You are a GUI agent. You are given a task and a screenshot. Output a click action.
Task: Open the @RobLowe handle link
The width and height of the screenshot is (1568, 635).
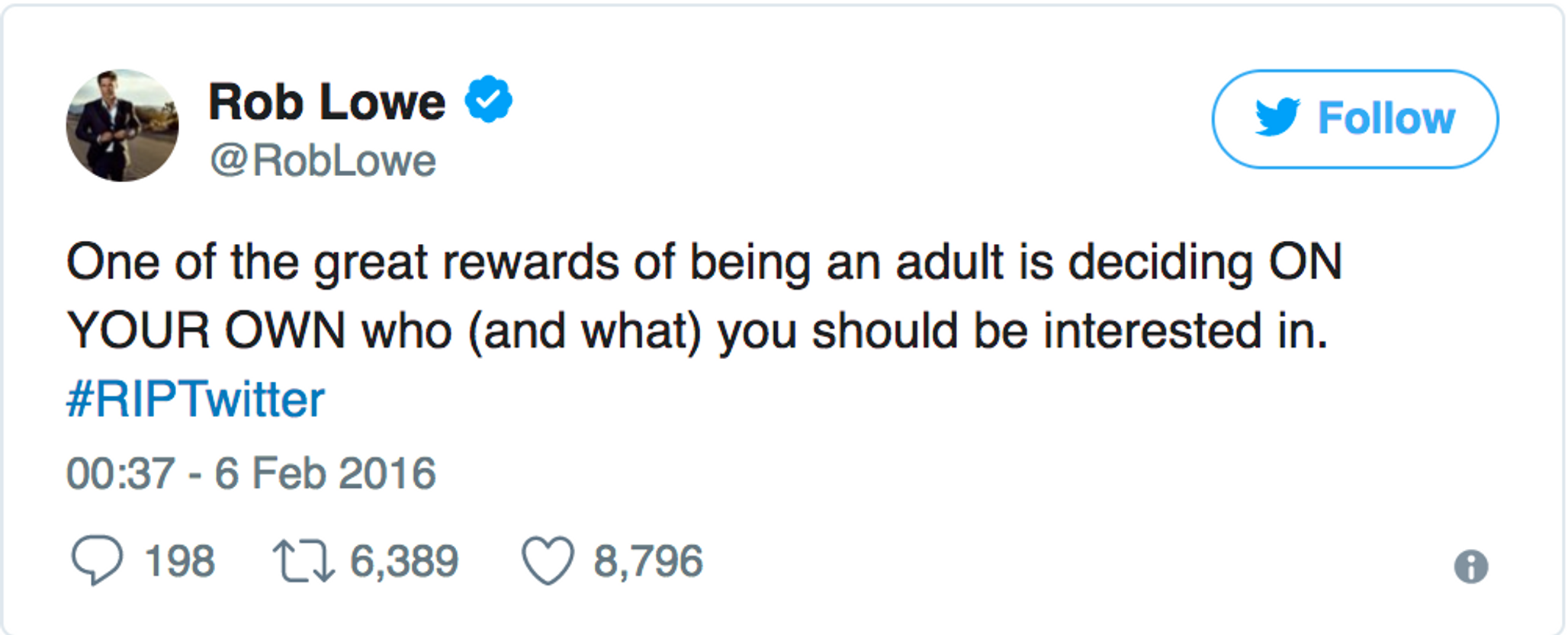(323, 161)
